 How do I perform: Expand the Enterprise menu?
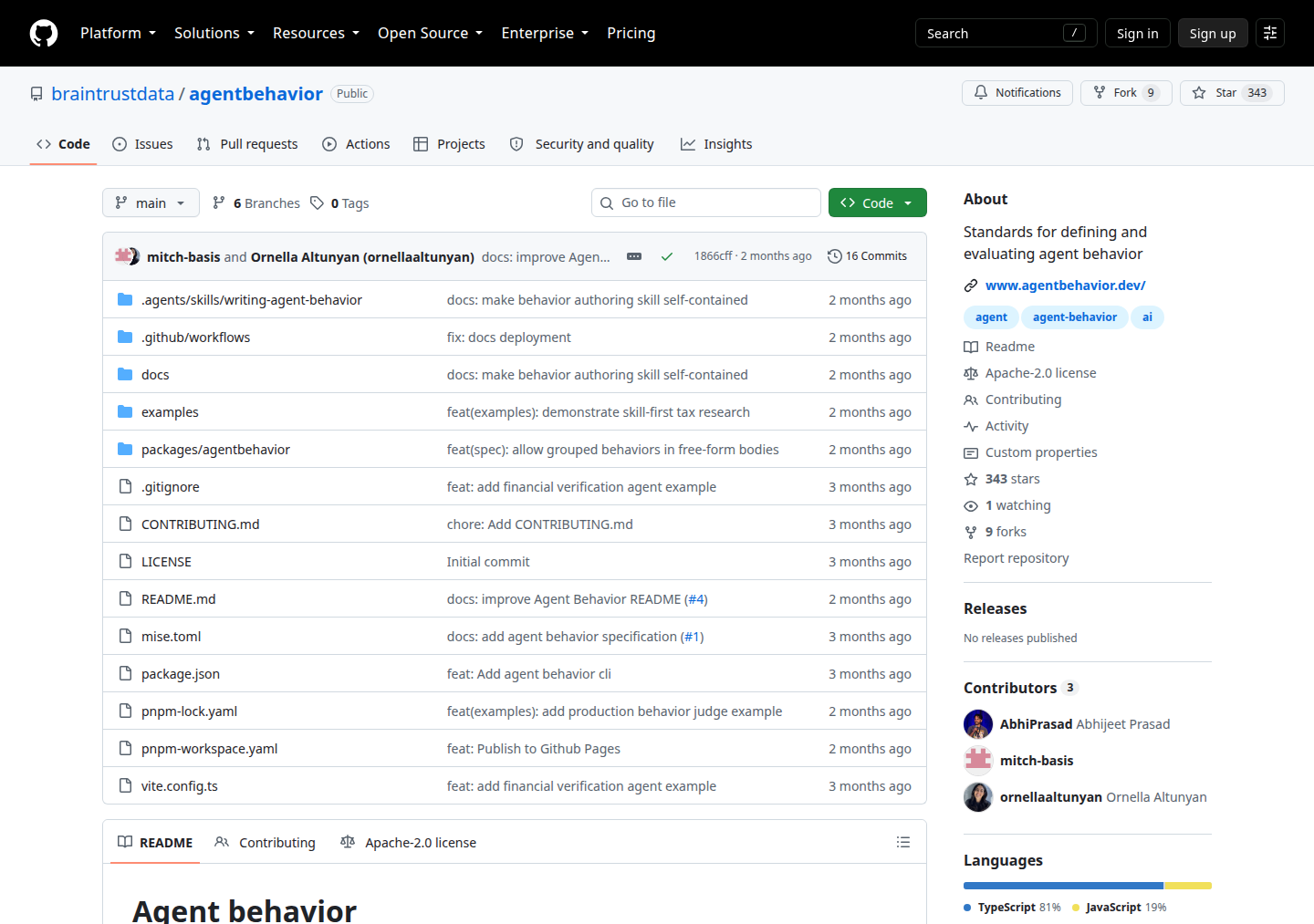click(x=545, y=33)
